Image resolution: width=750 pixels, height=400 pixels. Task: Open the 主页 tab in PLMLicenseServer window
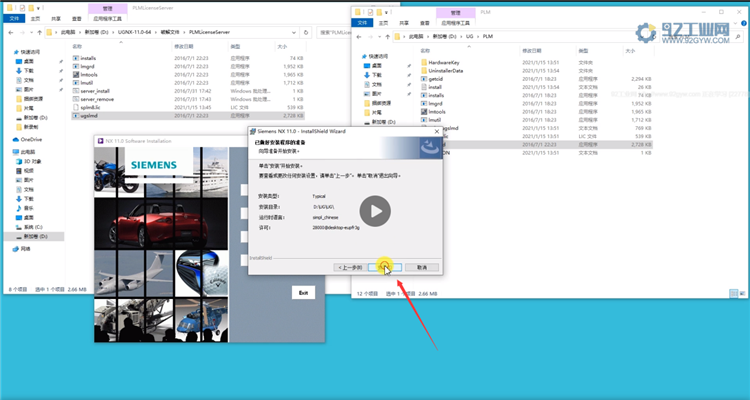35,19
